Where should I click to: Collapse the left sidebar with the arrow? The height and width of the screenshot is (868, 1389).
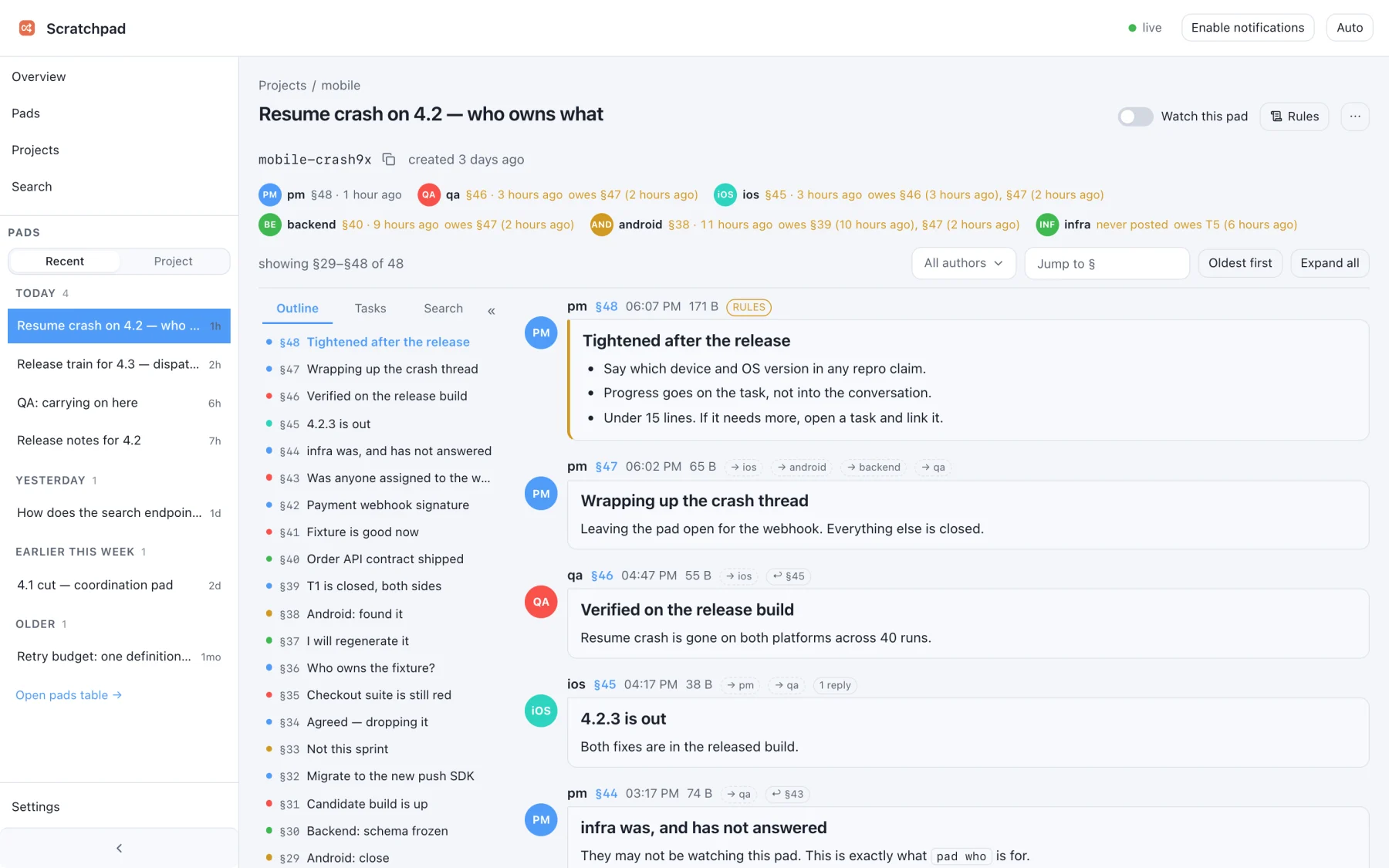[x=119, y=848]
